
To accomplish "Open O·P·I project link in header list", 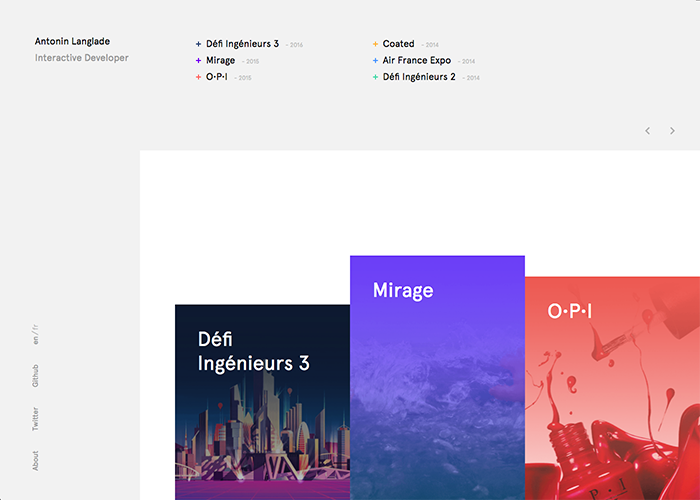I will [x=217, y=77].
